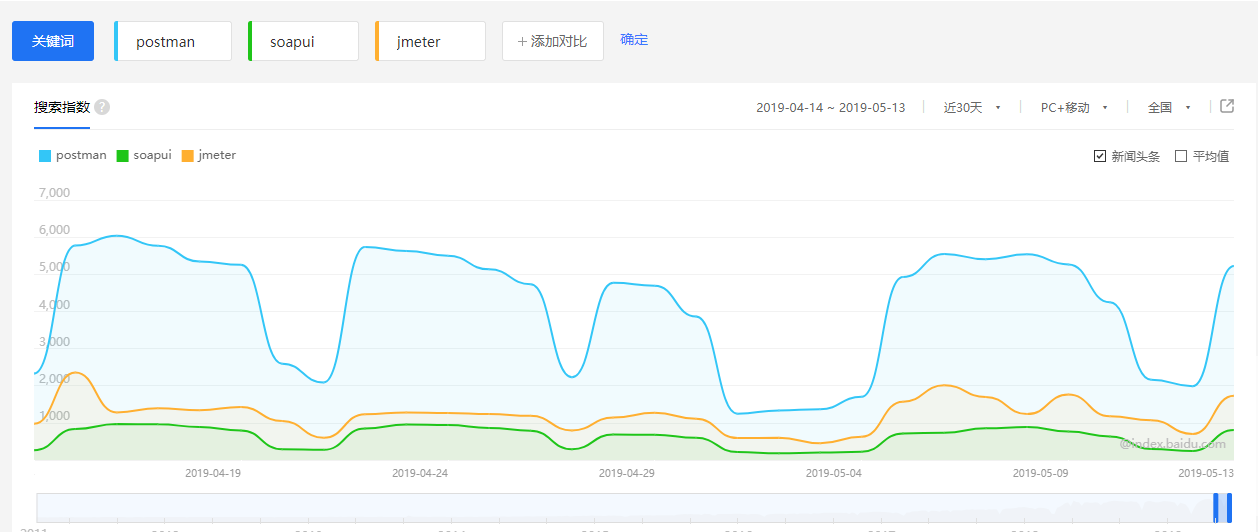1258x532 pixels.
Task: Open the date range 2019-04-14 ~ 2019-05-13
Action: pos(830,107)
